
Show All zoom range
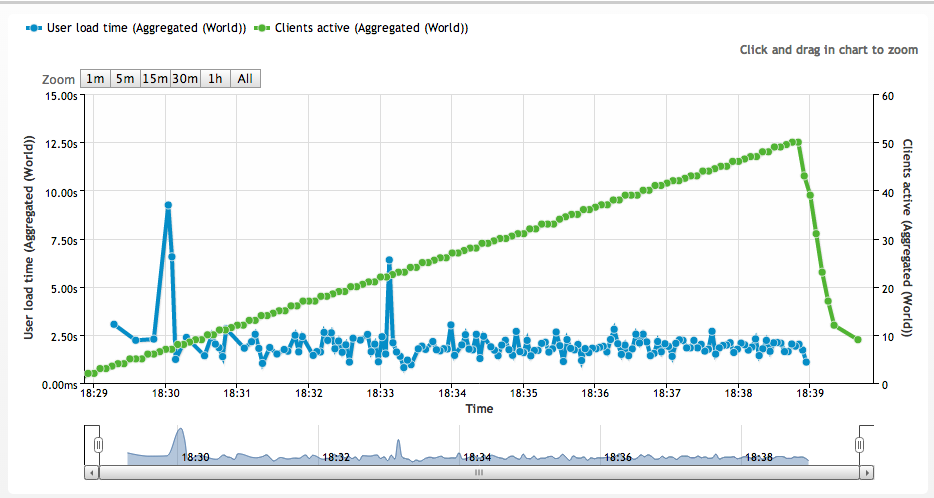245,79
